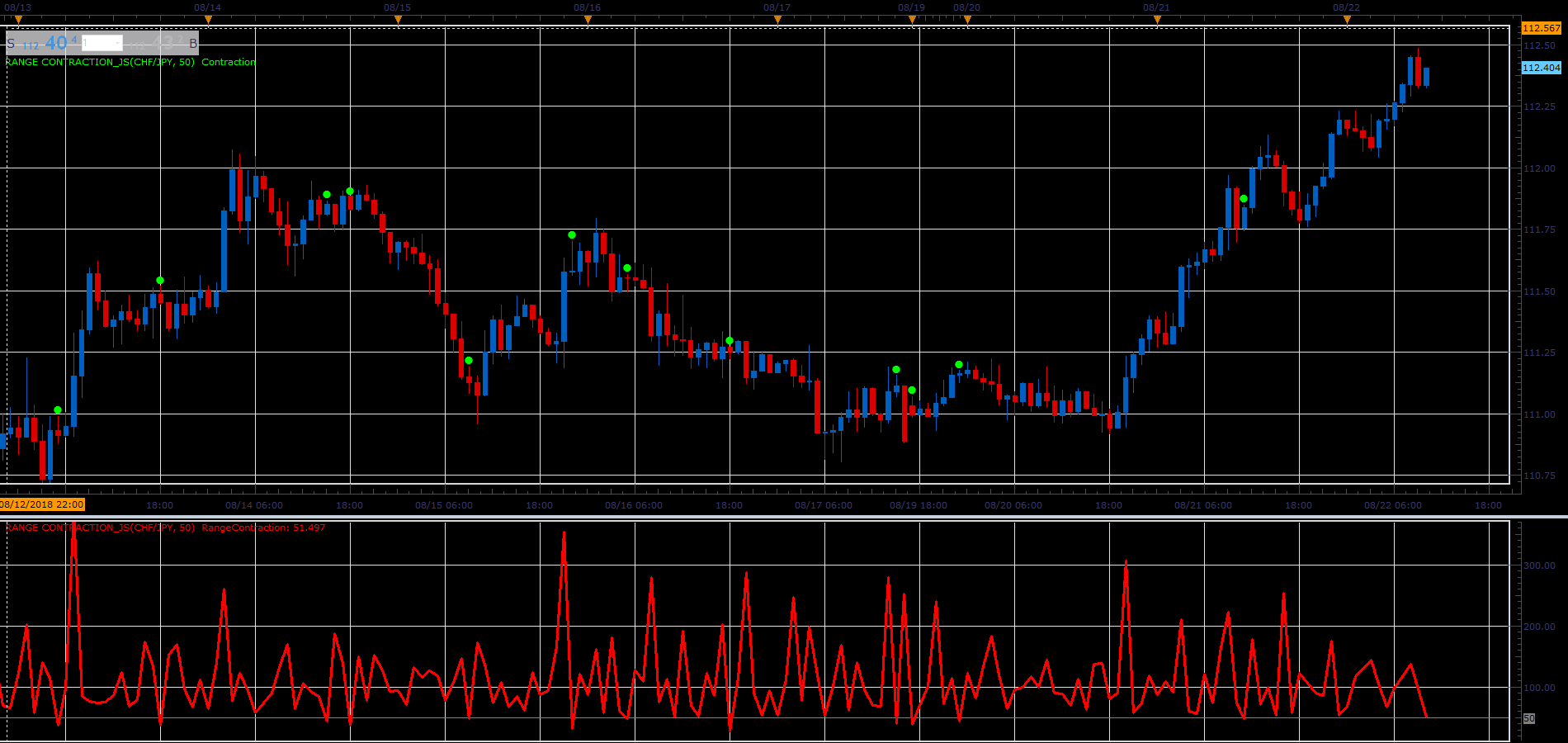This screenshot has width=1568, height=743.
Task: Click the 08/20 06:00 time axis label
Action: 1013,505
